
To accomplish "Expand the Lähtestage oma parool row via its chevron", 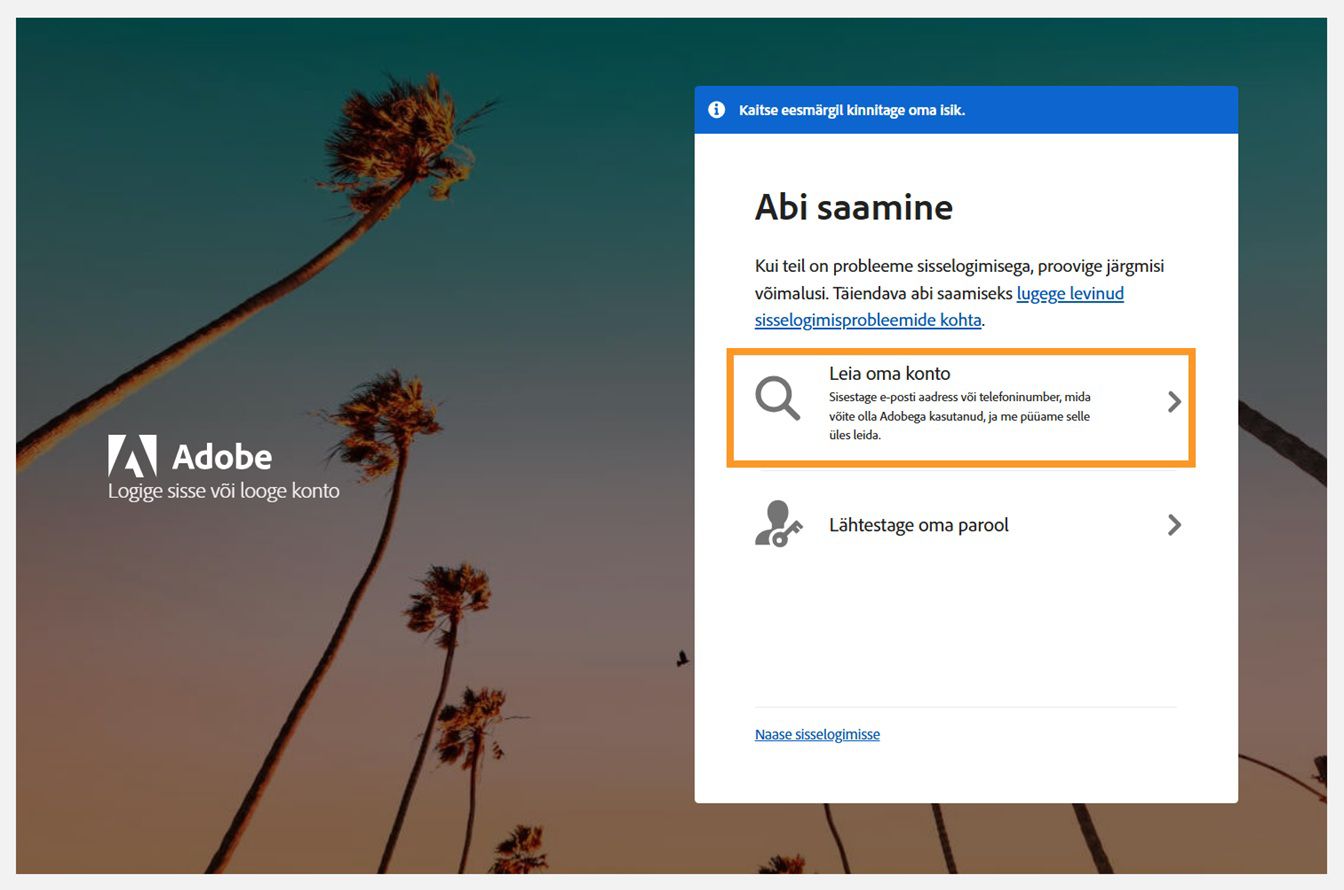I will pyautogui.click(x=1173, y=524).
